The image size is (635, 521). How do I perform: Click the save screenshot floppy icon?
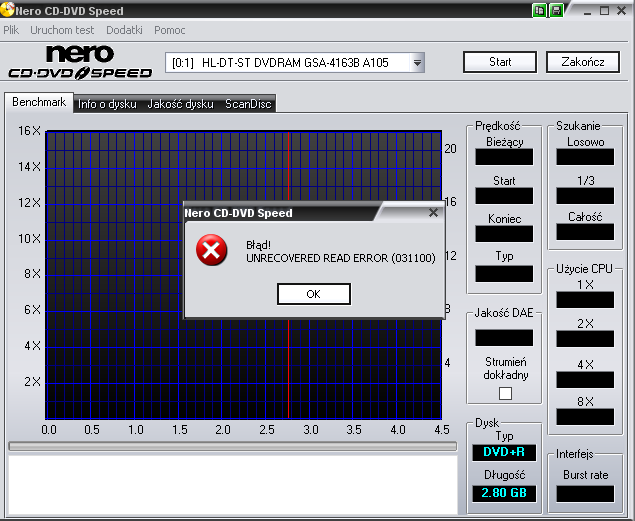[x=556, y=11]
